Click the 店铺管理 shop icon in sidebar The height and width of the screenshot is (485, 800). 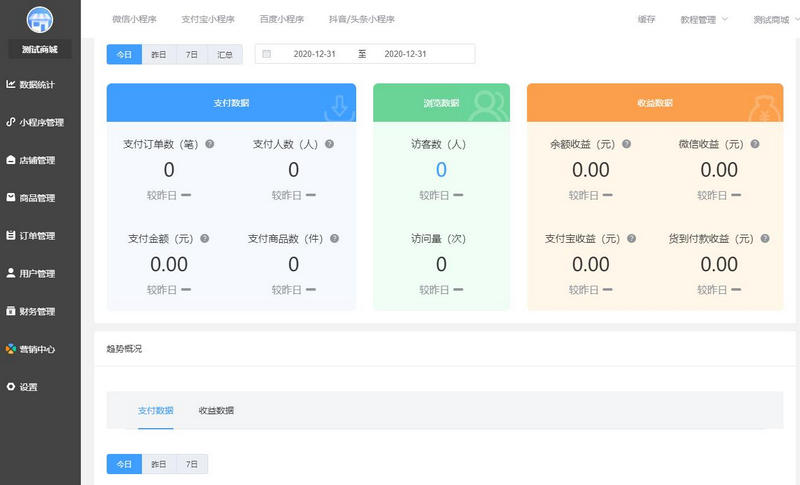[11, 160]
